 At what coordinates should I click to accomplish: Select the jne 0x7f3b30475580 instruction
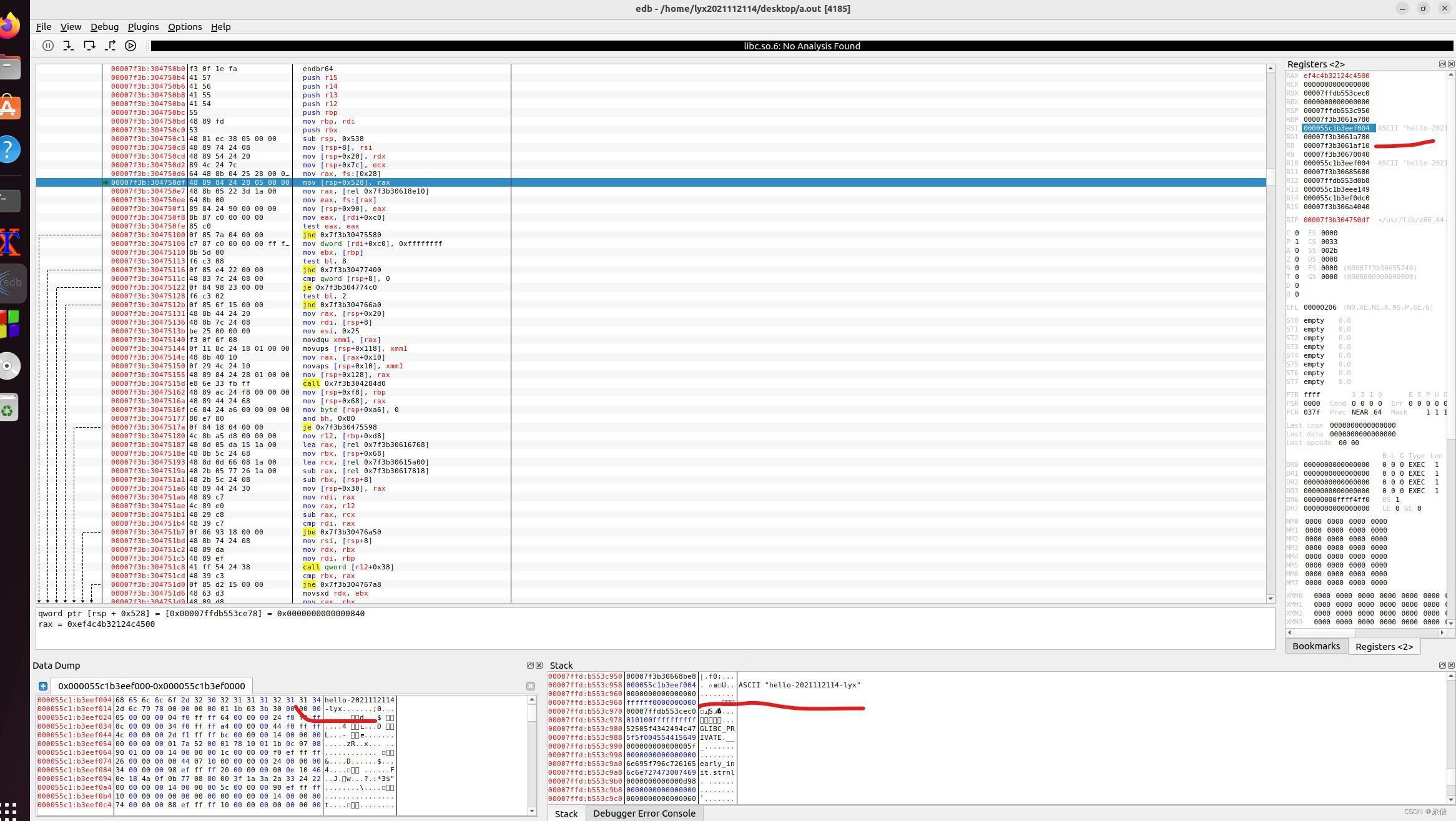pos(651,235)
